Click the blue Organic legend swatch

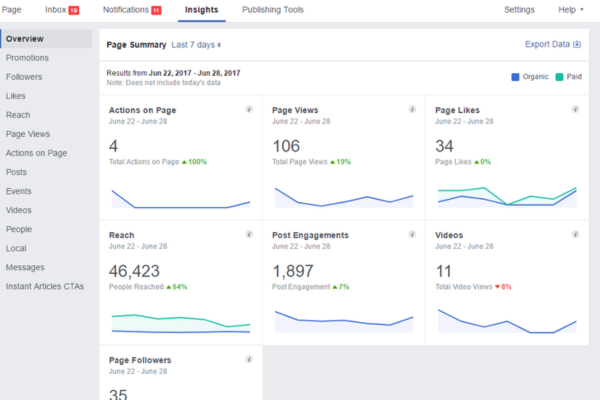(x=515, y=77)
